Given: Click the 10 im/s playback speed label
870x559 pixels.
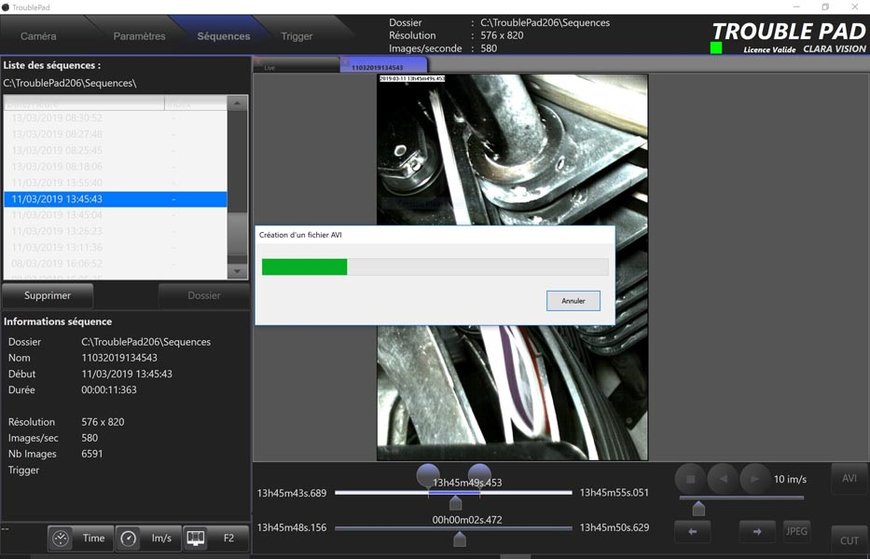Looking at the screenshot, I should pos(790,479).
